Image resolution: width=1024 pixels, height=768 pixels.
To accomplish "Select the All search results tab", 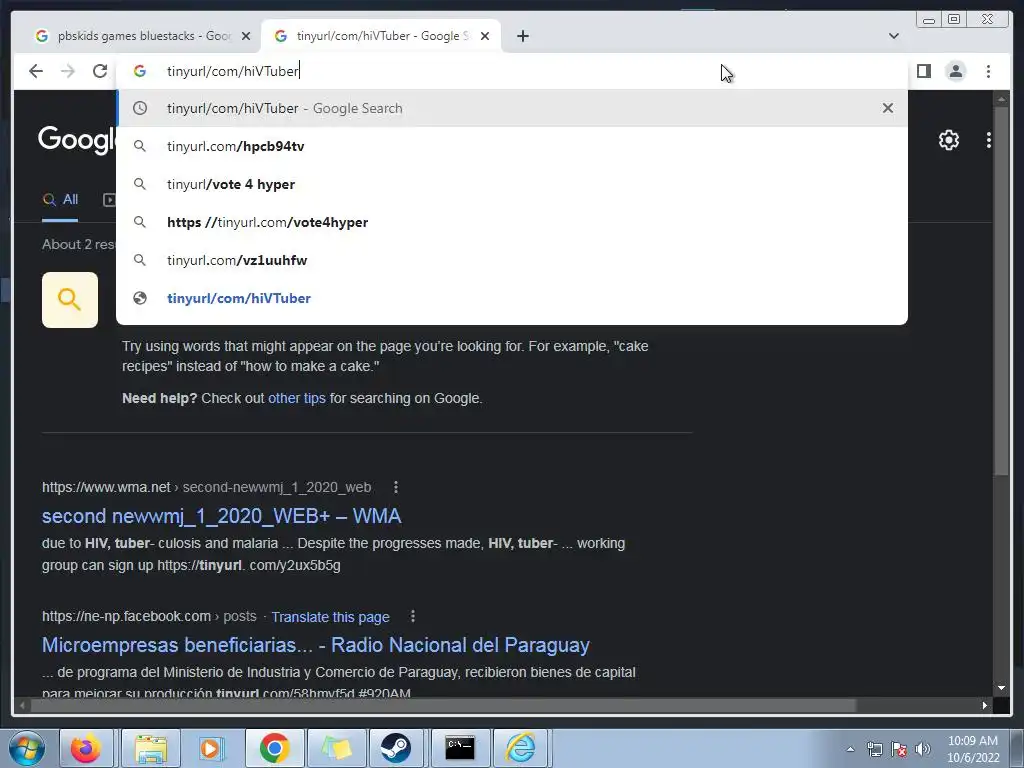I will 60,200.
